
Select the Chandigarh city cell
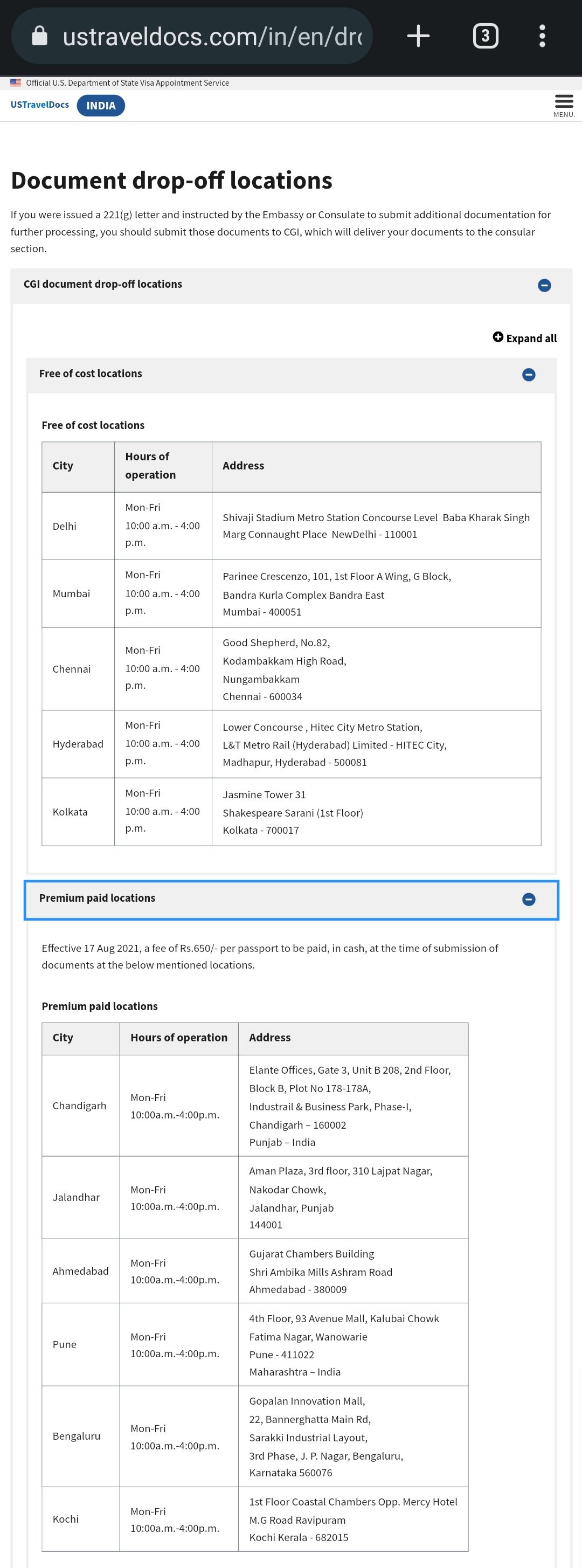(80, 1106)
